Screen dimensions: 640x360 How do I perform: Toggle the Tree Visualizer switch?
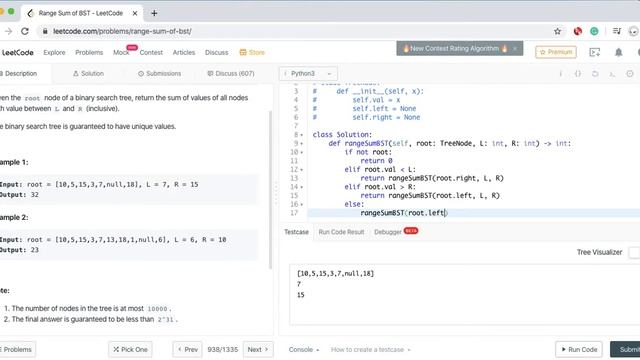coord(634,252)
